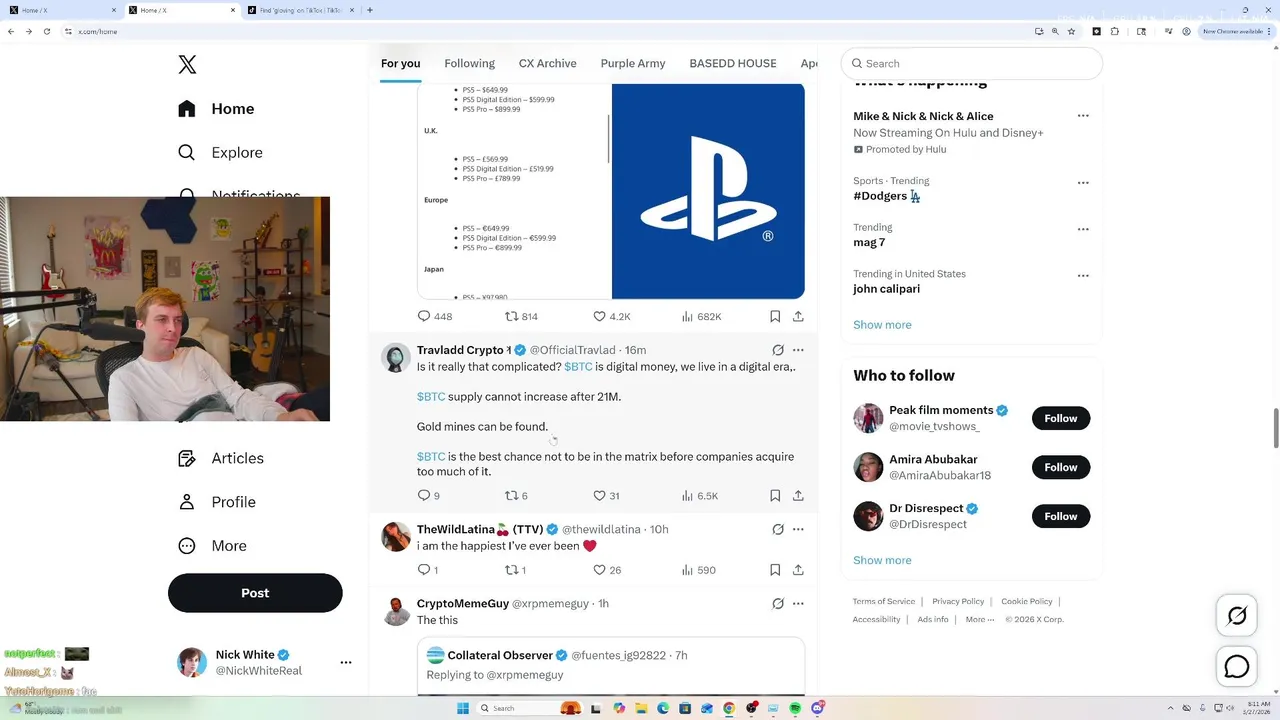Open options for Mike & Nick promoted trend

point(1083,116)
